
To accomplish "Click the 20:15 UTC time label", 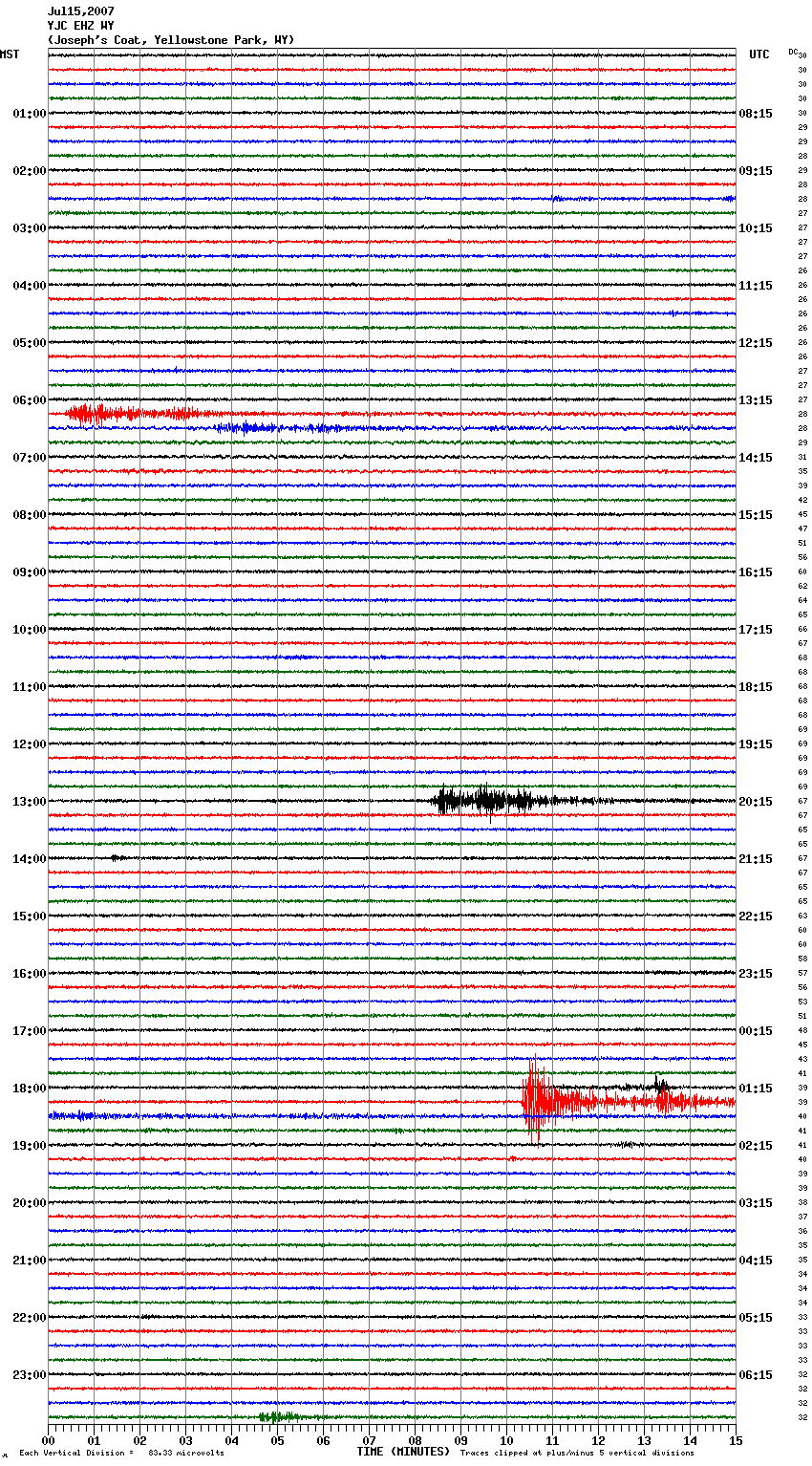I will tap(756, 802).
